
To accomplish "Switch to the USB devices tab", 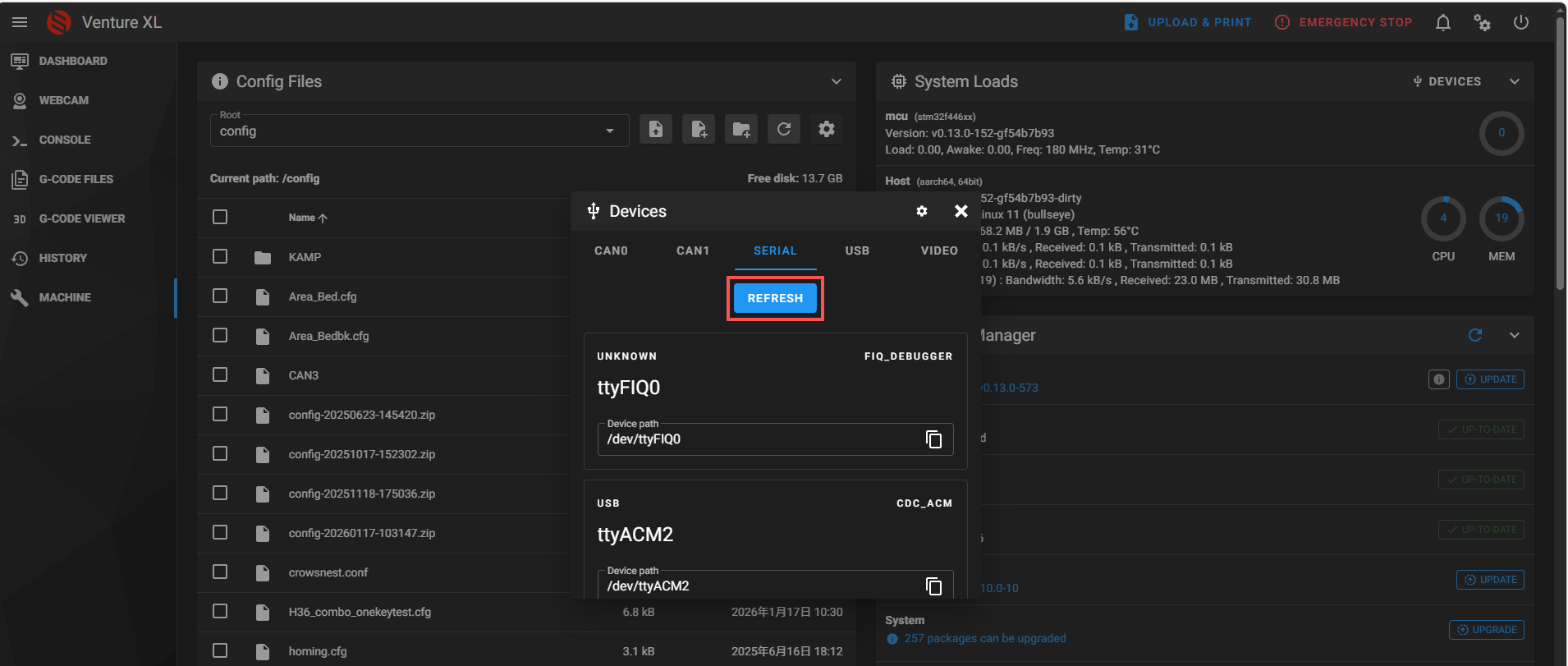I will 857,250.
